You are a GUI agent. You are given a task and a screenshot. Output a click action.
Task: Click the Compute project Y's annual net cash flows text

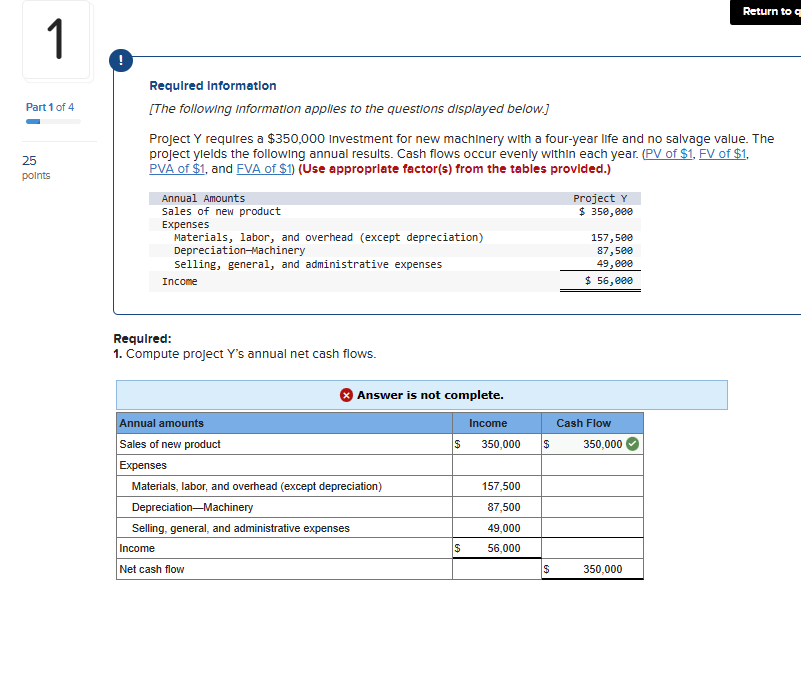point(251,354)
